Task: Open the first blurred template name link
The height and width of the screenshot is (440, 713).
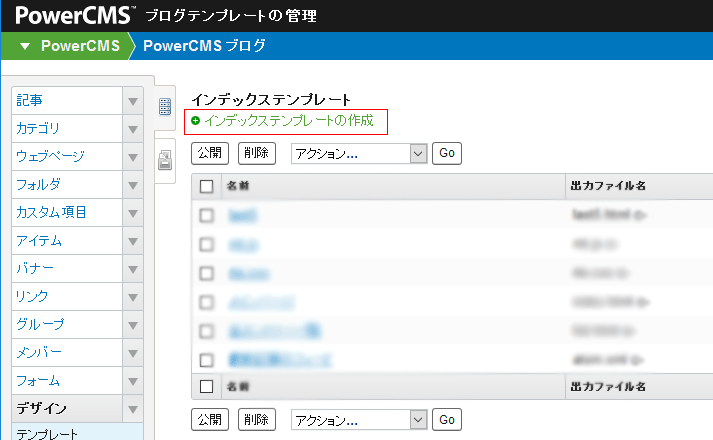Action: pos(242,215)
